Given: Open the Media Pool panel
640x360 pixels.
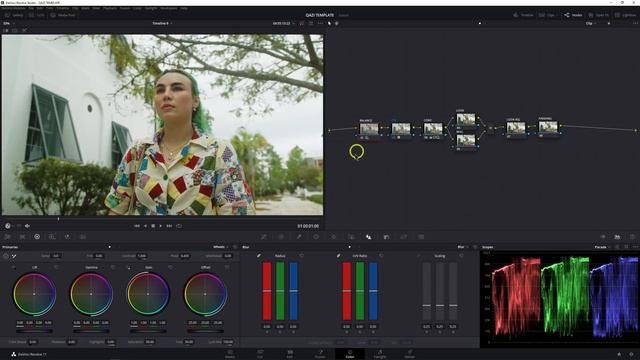Looking at the screenshot, I should click(63, 15).
